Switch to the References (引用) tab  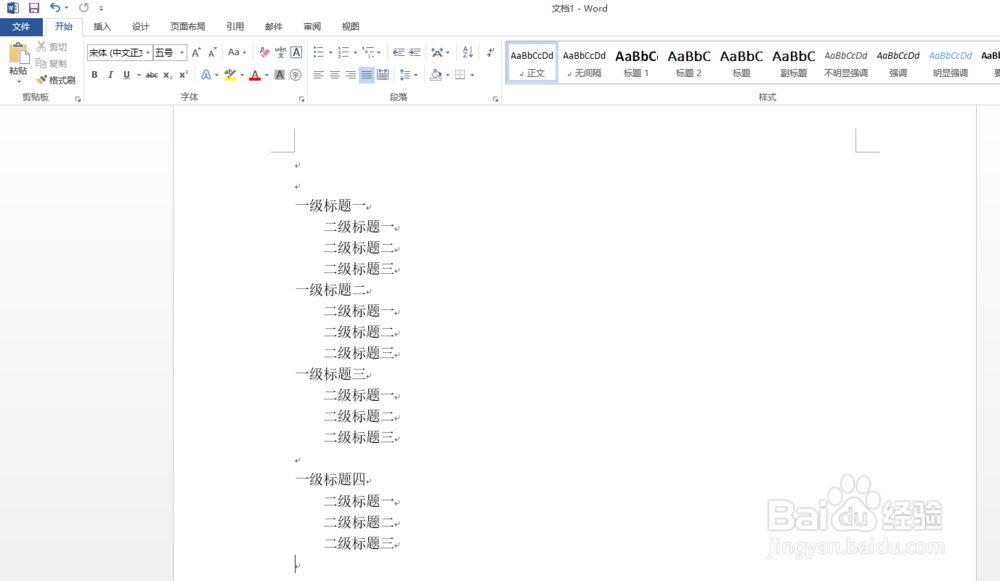[x=235, y=27]
